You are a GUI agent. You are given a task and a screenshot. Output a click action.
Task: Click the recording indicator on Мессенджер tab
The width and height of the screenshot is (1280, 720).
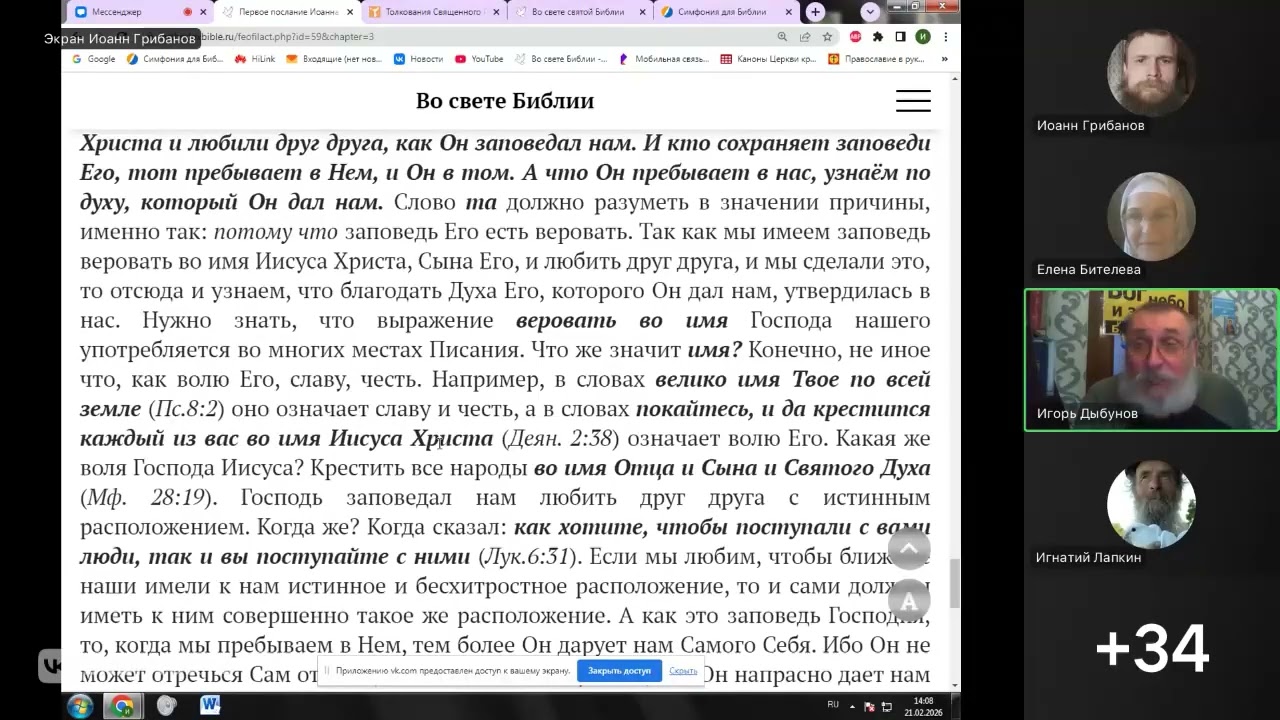tap(187, 12)
